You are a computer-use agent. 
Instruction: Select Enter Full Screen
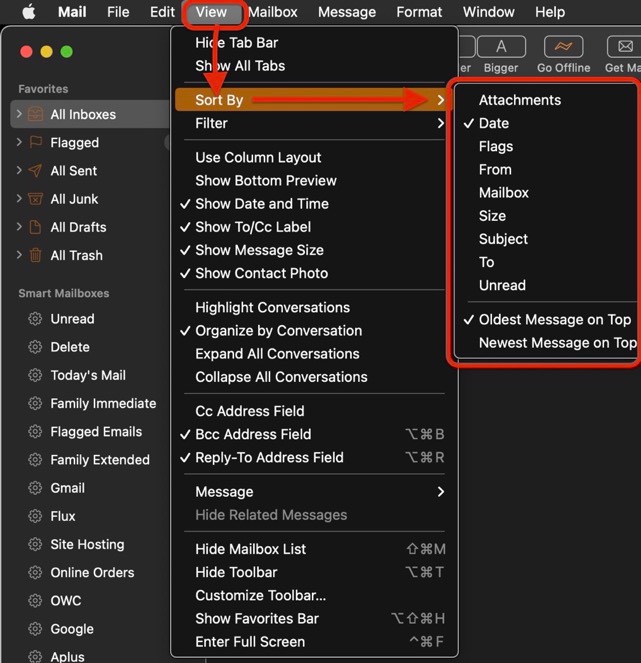pos(315,642)
